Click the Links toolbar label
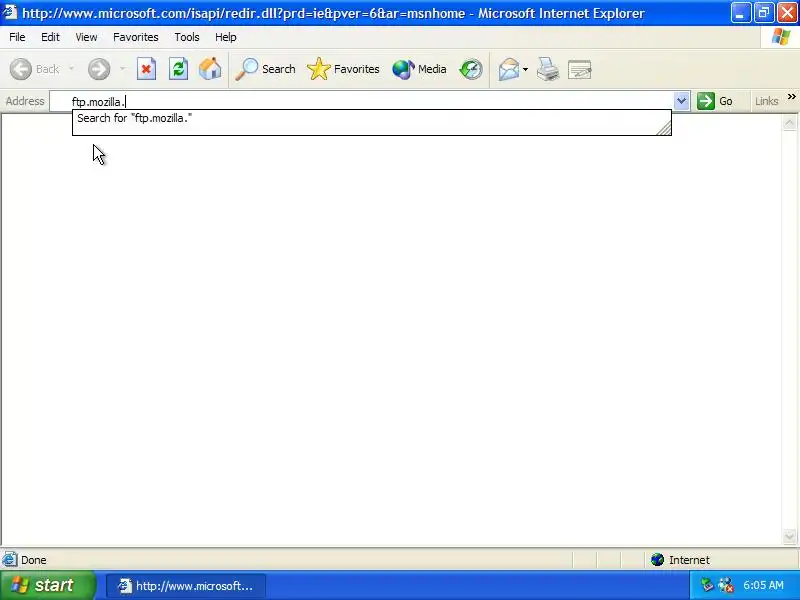The width and height of the screenshot is (800, 600). pyautogui.click(x=766, y=101)
